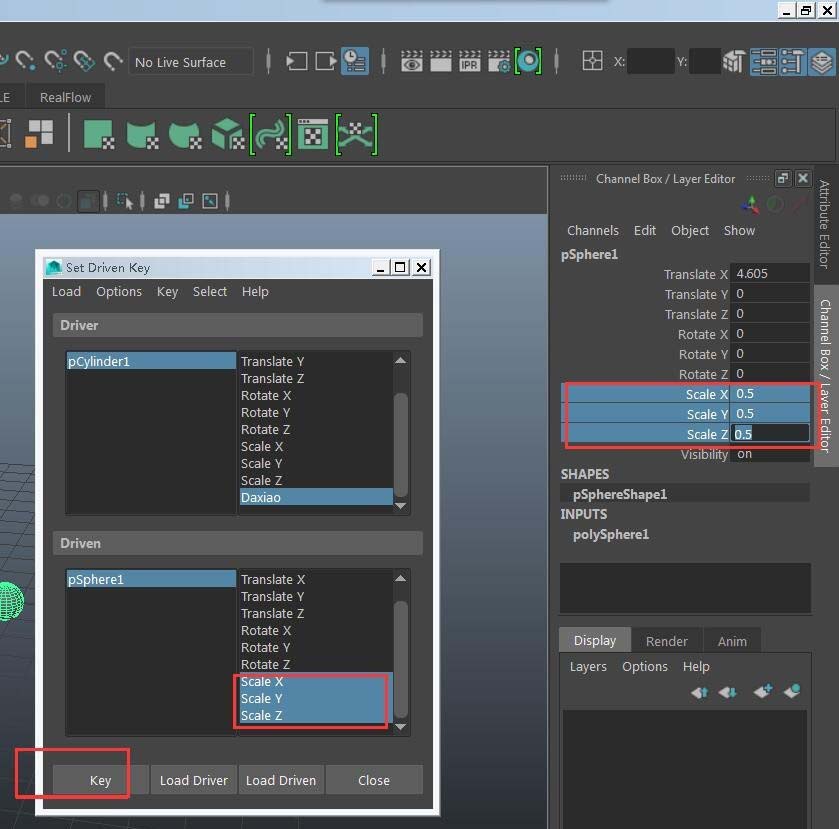The width and height of the screenshot is (839, 829).
Task: Switch to the Render layer tab
Action: pyautogui.click(x=666, y=641)
